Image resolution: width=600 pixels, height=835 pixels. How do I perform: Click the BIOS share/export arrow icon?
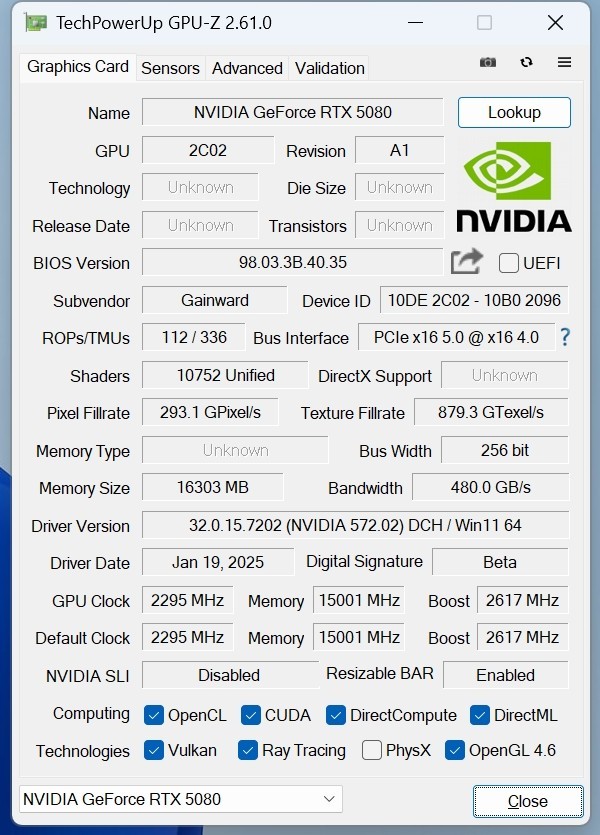click(x=467, y=262)
